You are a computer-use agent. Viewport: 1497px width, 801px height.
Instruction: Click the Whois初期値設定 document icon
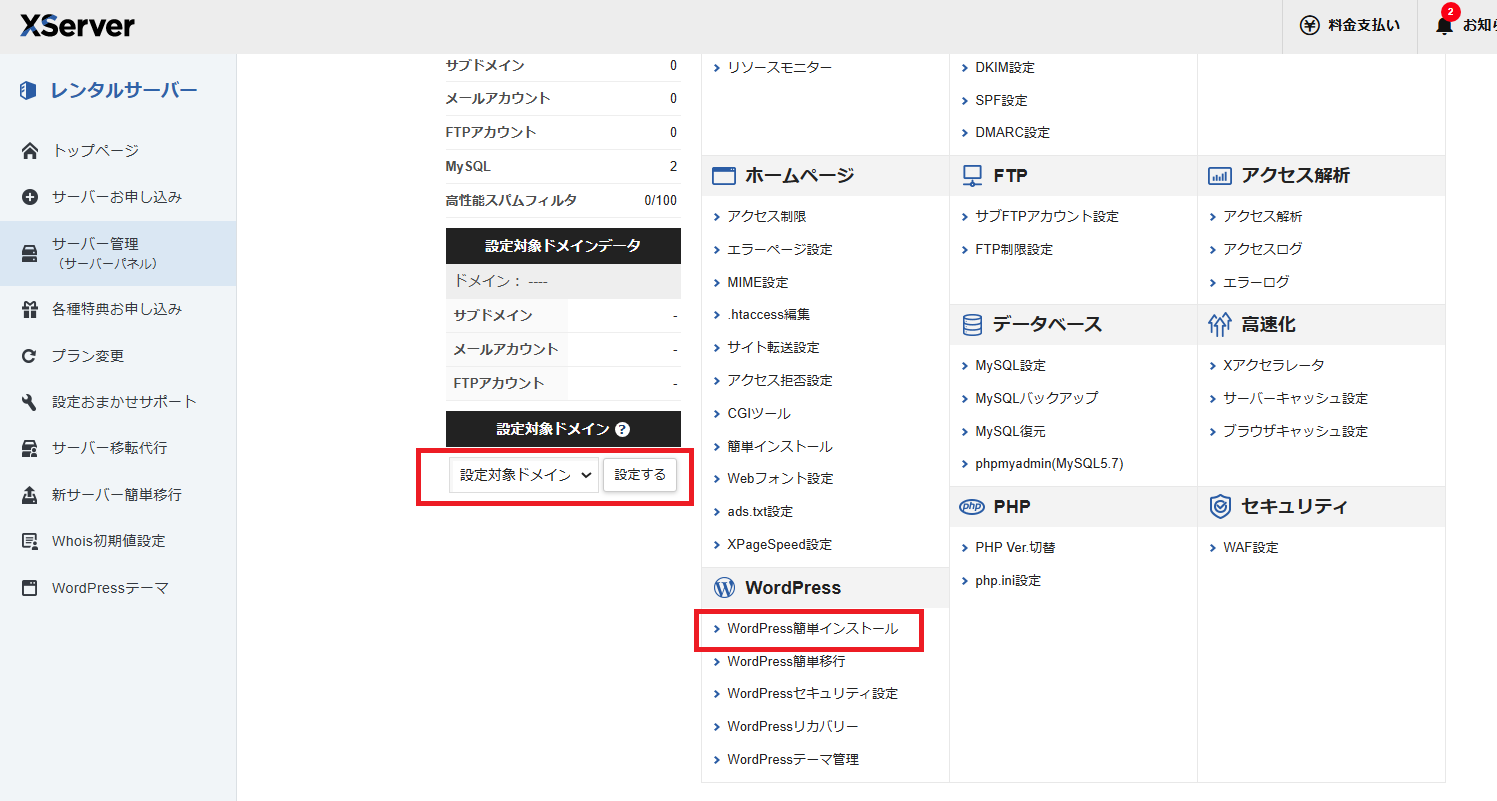30,541
